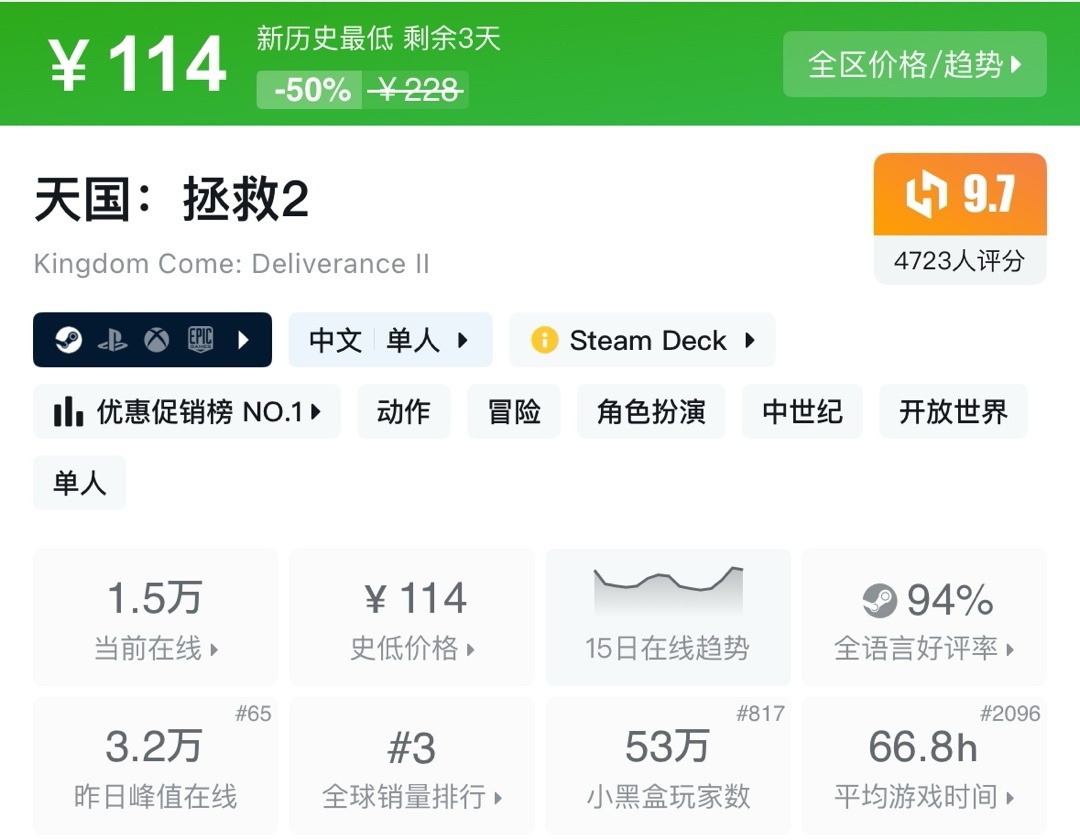The image size is (1080, 840).
Task: Click the bar chart icon beside 优惠促销榜
Action: [x=68, y=412]
